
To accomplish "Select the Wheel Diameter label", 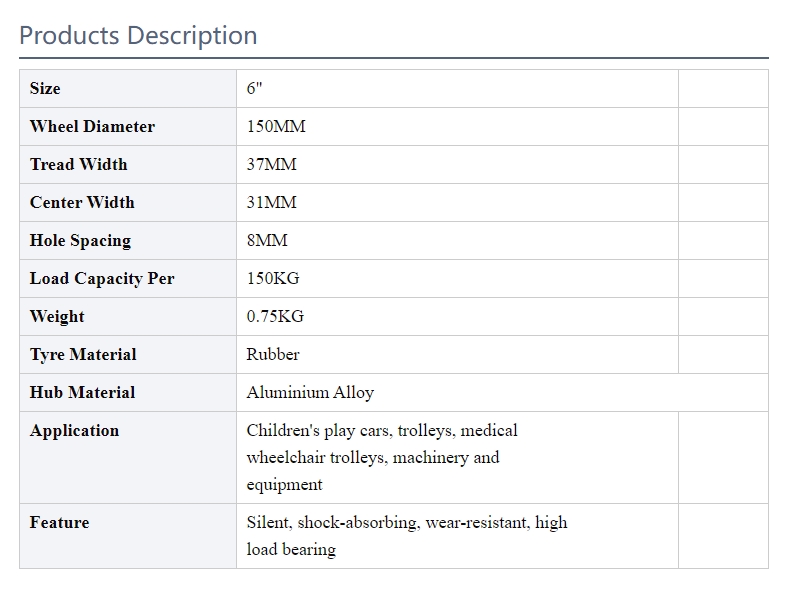I will [x=92, y=126].
